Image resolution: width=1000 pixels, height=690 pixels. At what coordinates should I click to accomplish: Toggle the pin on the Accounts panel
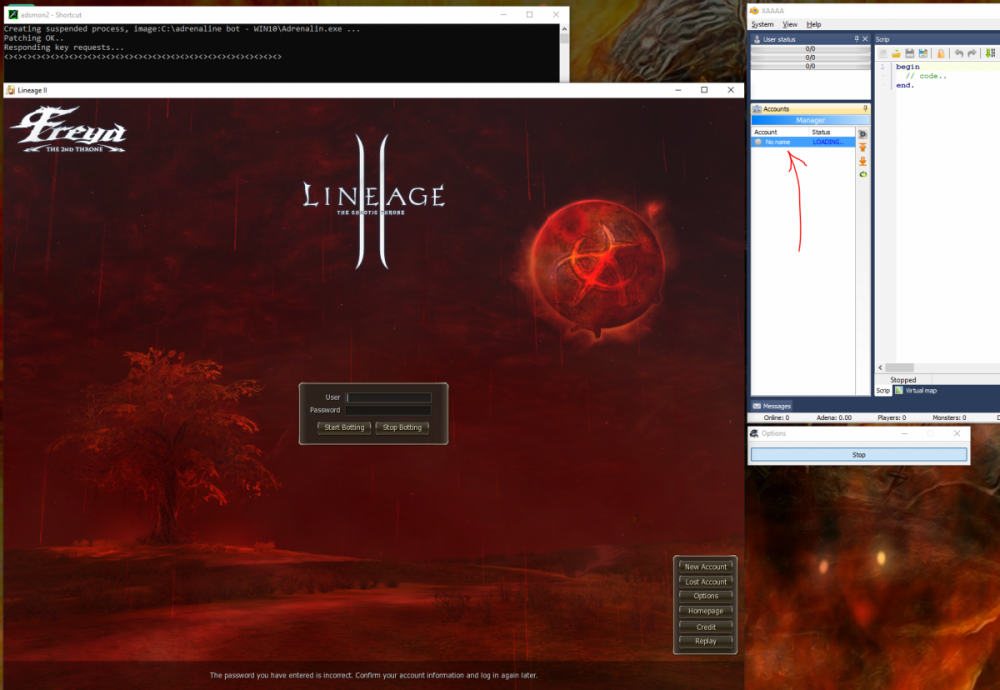click(865, 108)
